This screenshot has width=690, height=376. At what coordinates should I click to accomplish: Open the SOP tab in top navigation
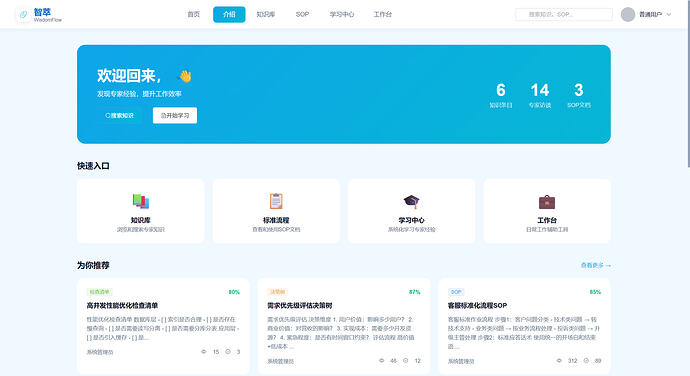pyautogui.click(x=302, y=15)
